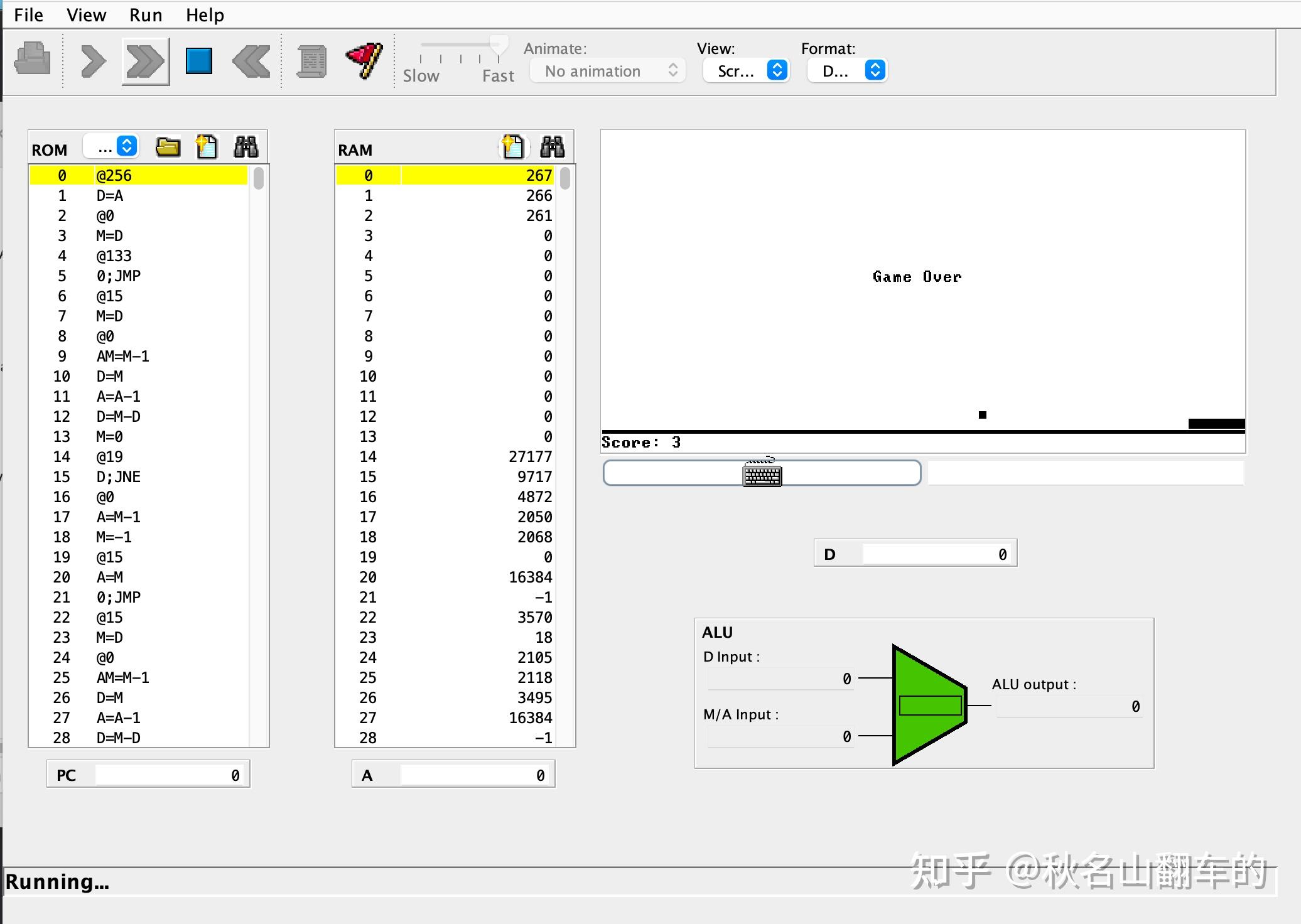Click the keyboard input button below the screen
Screen dimensions: 1301x924
point(761,474)
